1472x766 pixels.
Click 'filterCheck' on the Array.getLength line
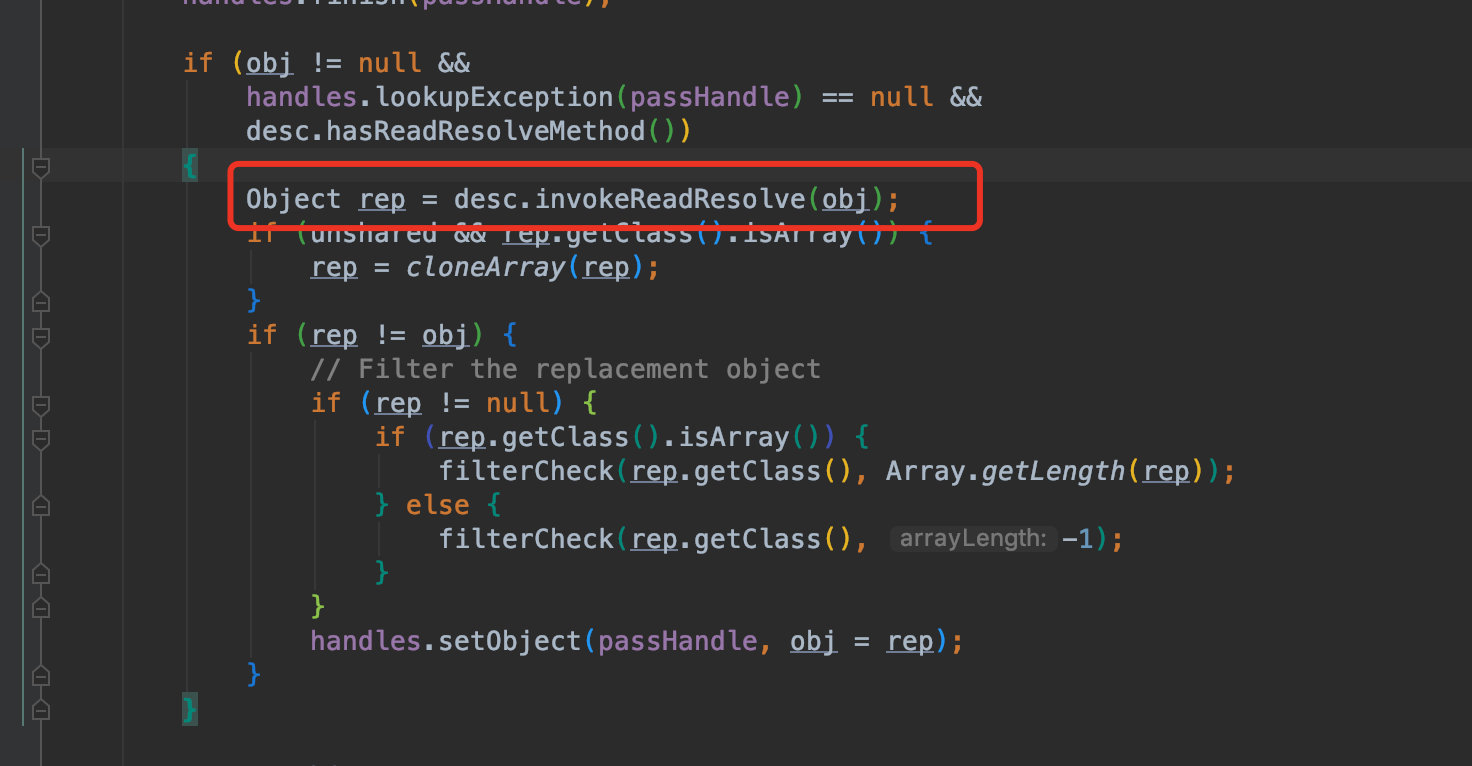[526, 471]
